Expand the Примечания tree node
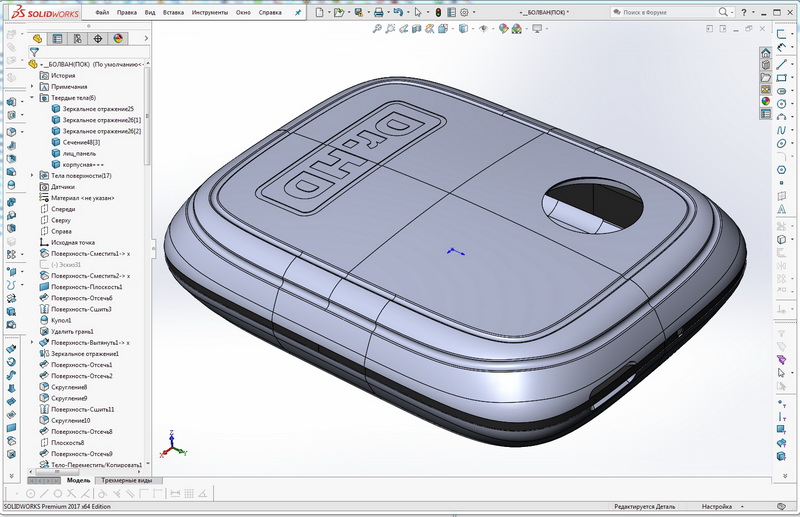 tap(32, 87)
